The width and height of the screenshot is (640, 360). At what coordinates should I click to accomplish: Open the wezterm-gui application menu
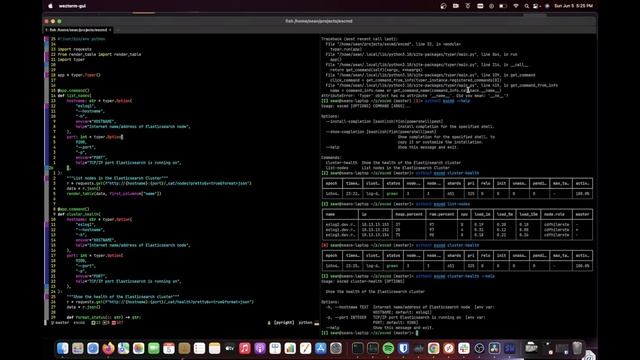point(72,6)
